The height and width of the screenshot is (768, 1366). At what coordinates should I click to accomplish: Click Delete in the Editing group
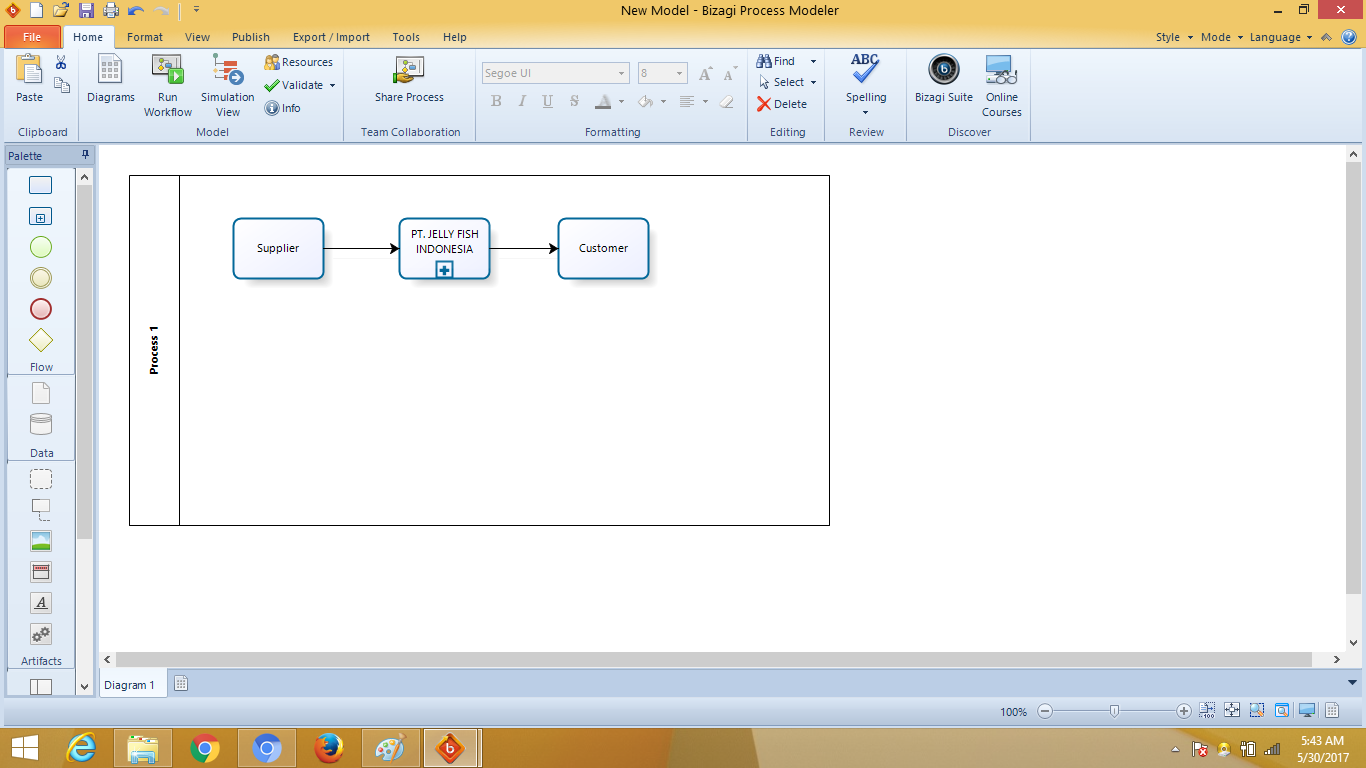786,103
